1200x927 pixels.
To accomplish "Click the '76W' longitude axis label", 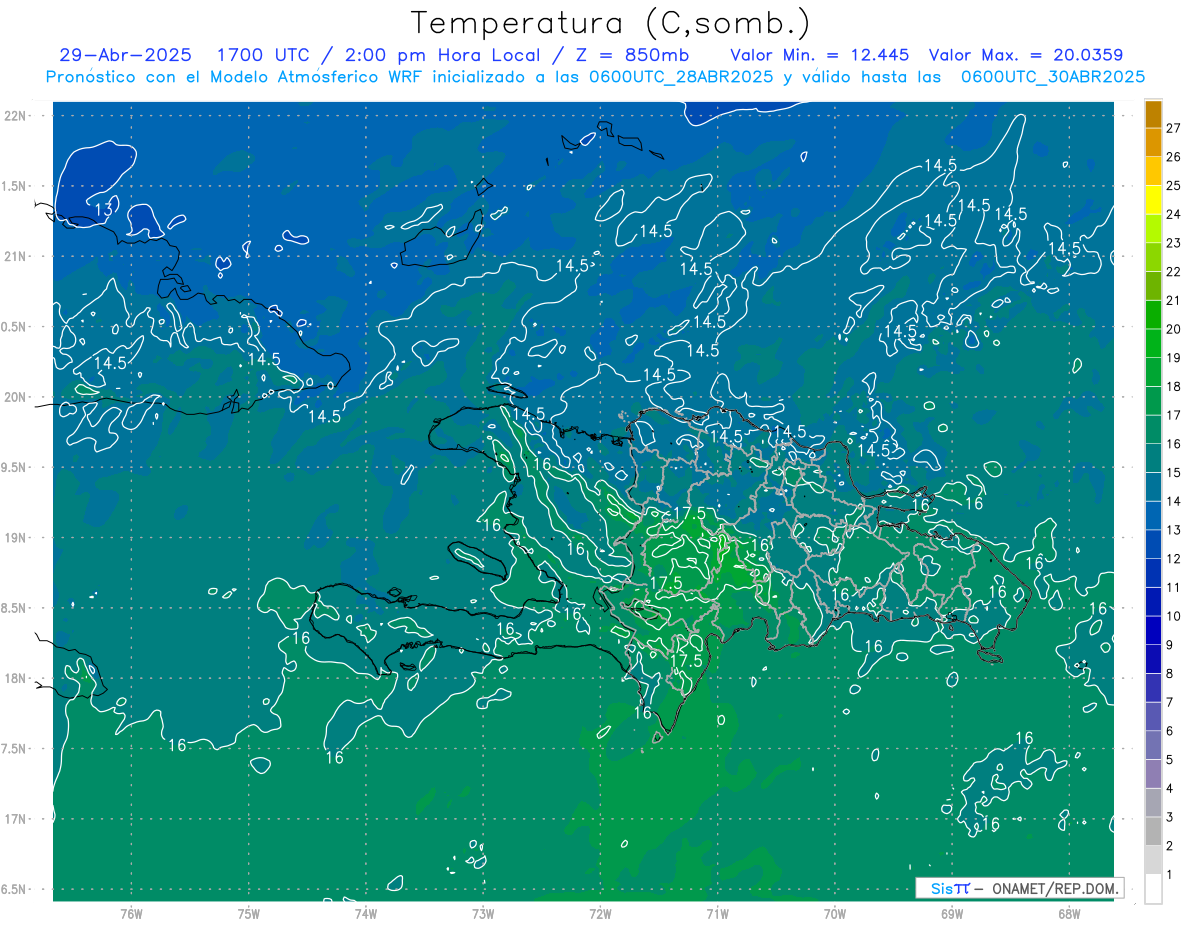I will pos(131,913).
